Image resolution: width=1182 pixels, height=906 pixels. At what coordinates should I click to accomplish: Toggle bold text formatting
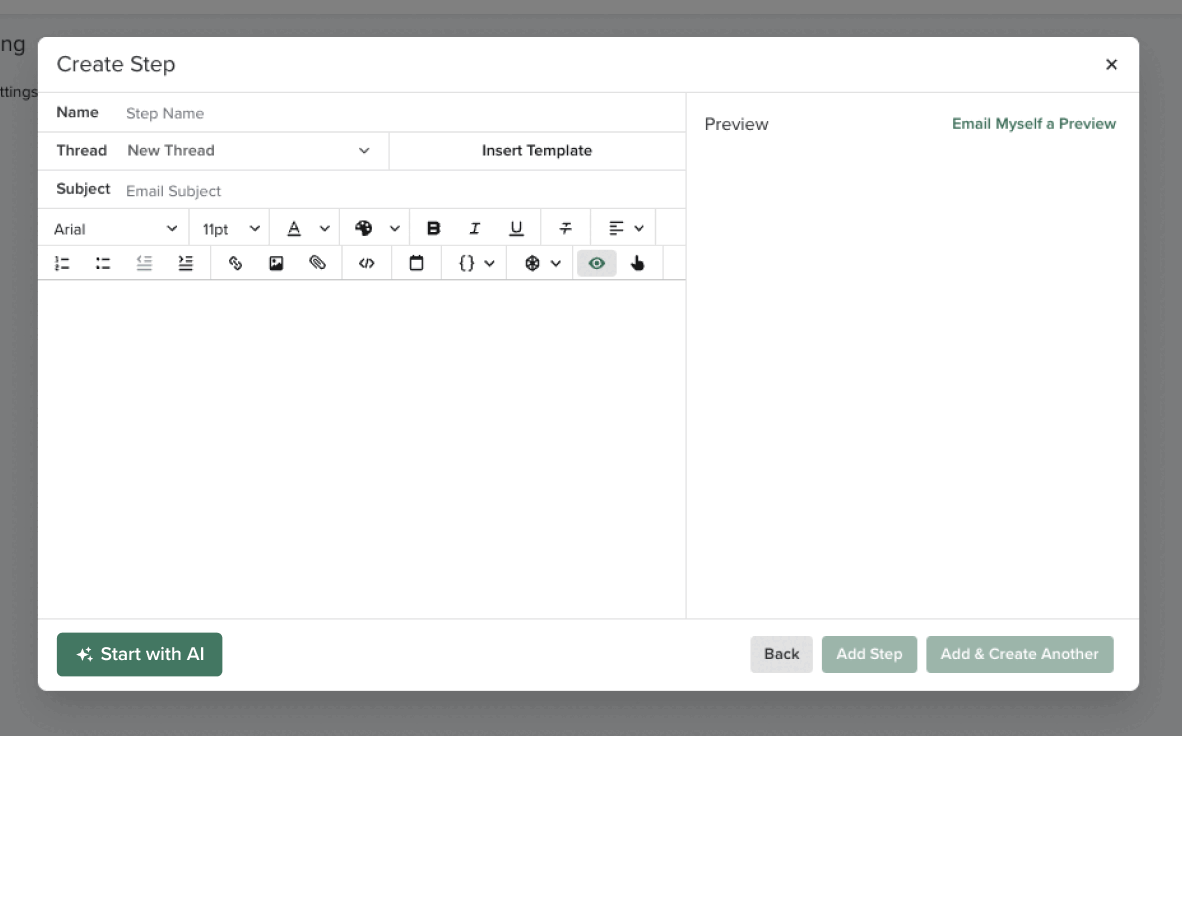433,228
